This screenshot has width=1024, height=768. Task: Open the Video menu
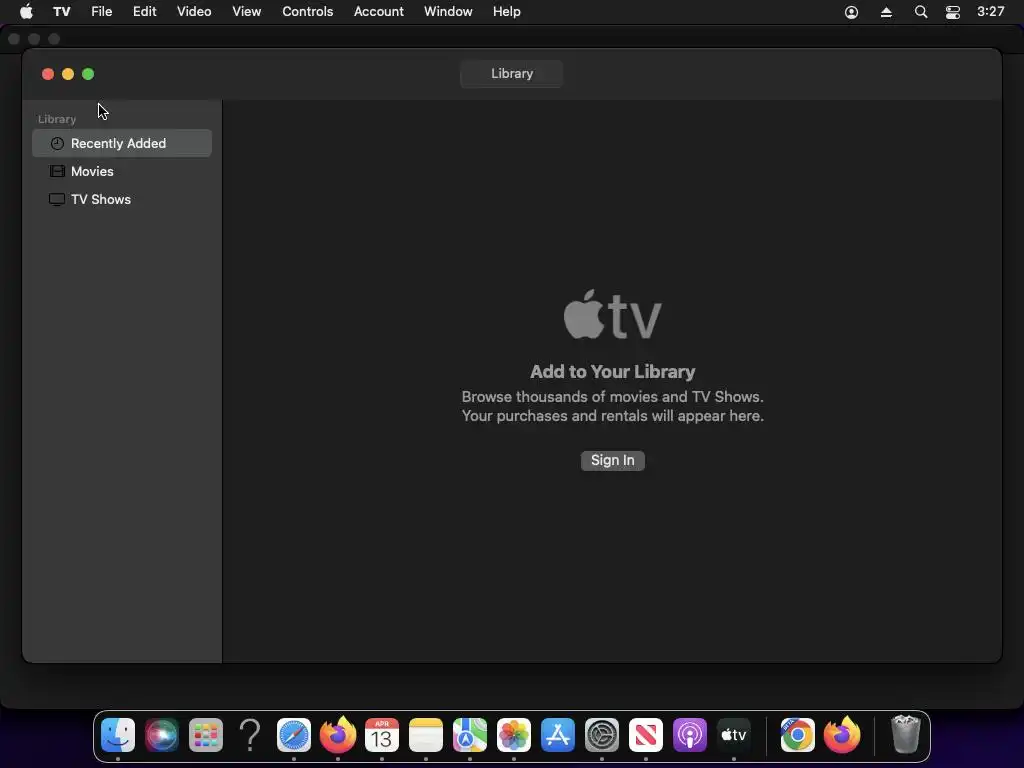(x=194, y=12)
